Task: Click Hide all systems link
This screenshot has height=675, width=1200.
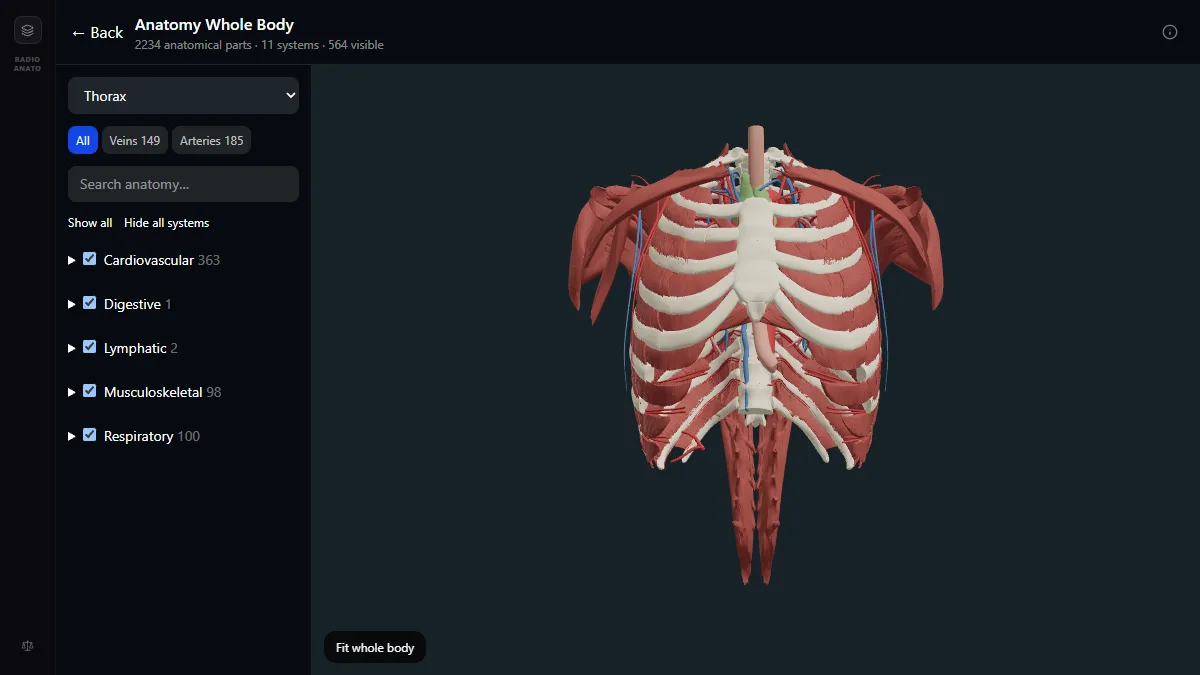Action: pyautogui.click(x=167, y=223)
